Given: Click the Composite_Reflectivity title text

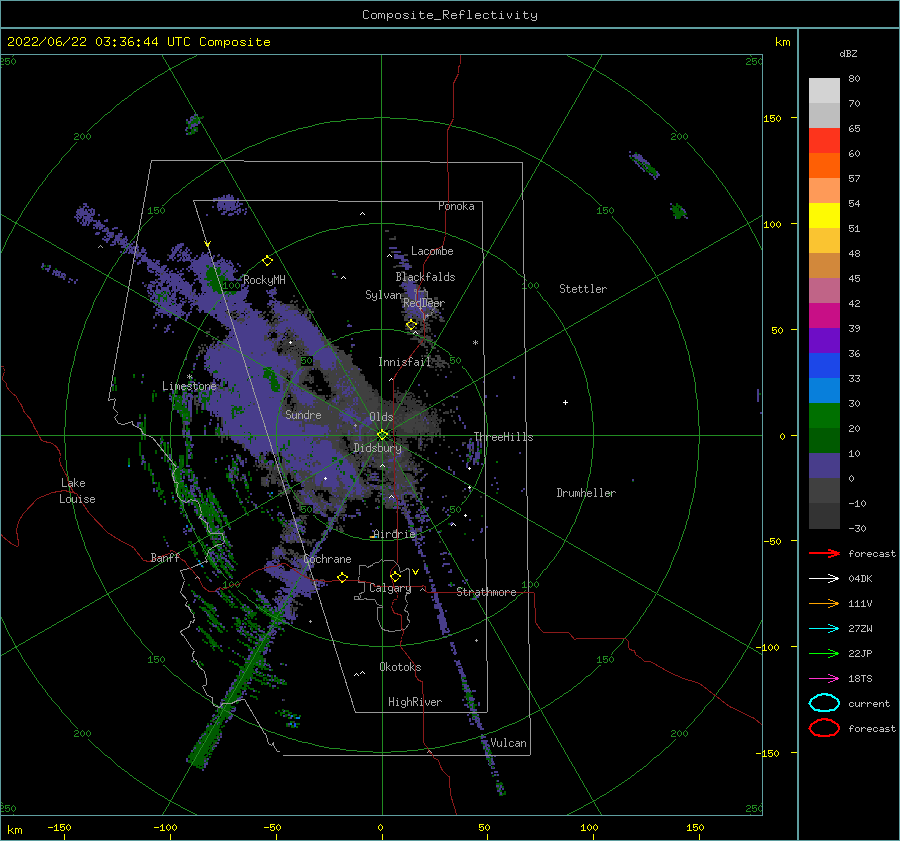Looking at the screenshot, I should click(x=449, y=15).
